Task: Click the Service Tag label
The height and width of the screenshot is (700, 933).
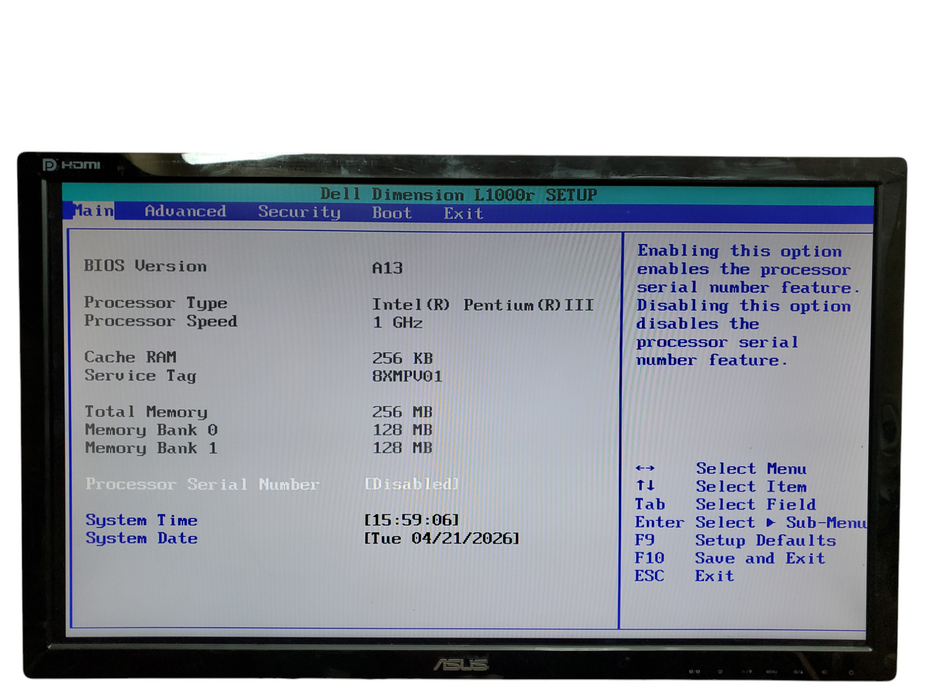Action: [140, 376]
